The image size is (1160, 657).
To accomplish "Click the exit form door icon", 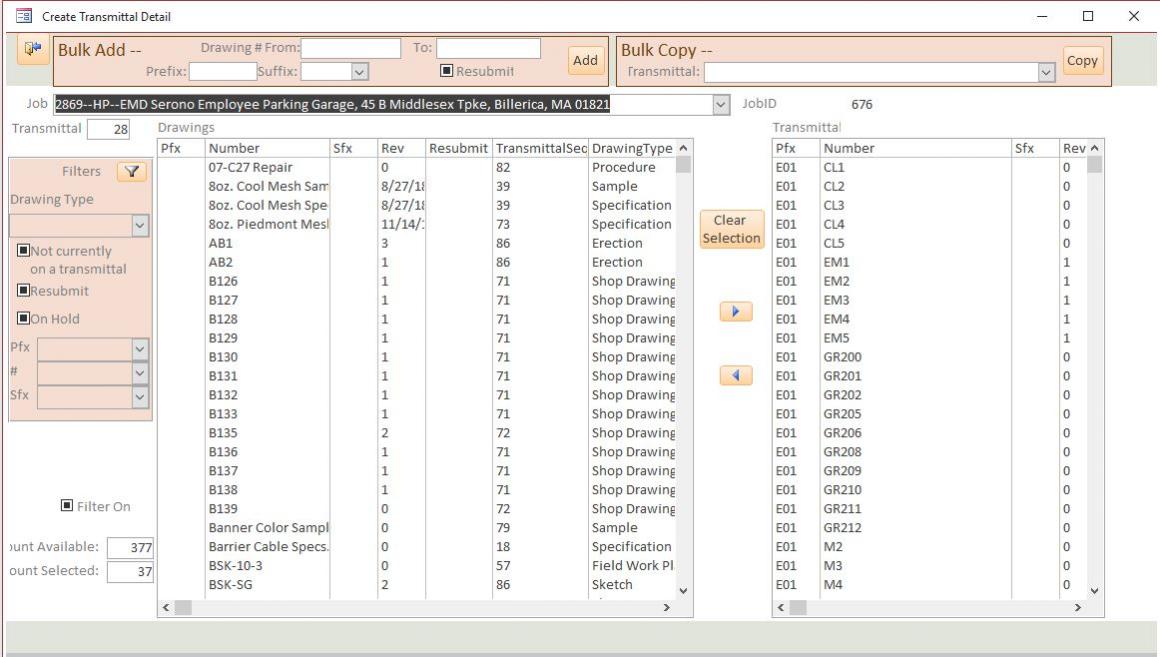I will [x=33, y=50].
